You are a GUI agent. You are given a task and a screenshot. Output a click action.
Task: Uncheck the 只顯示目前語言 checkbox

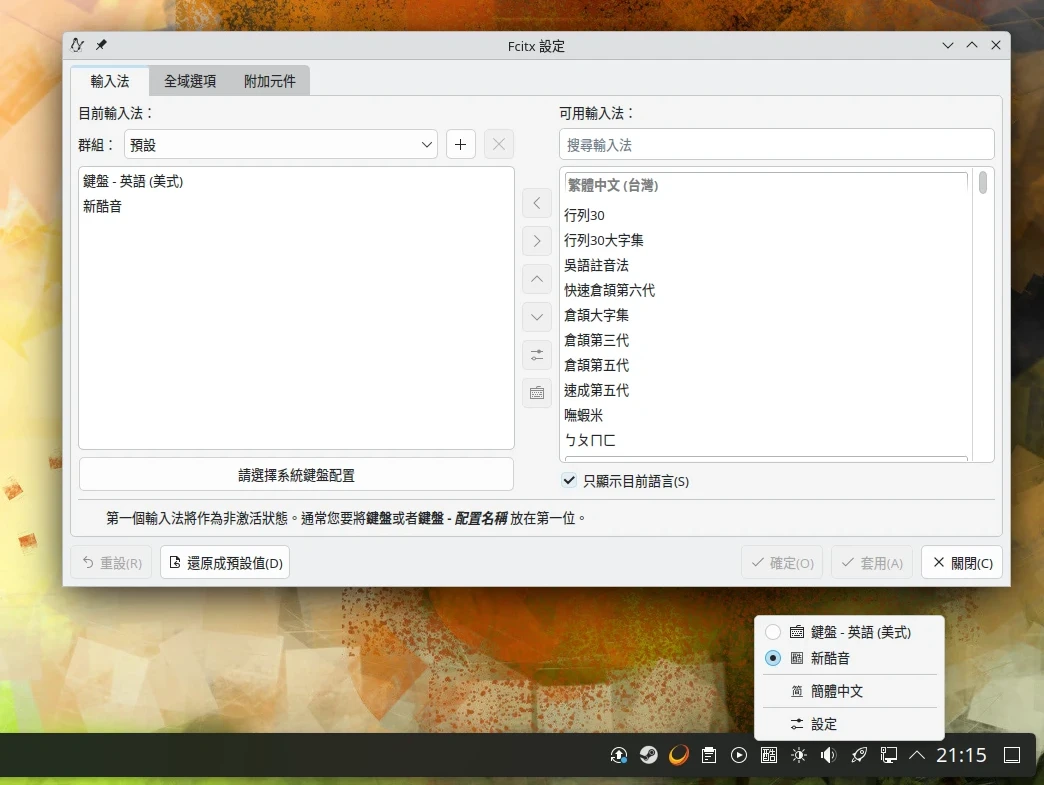tap(569, 481)
